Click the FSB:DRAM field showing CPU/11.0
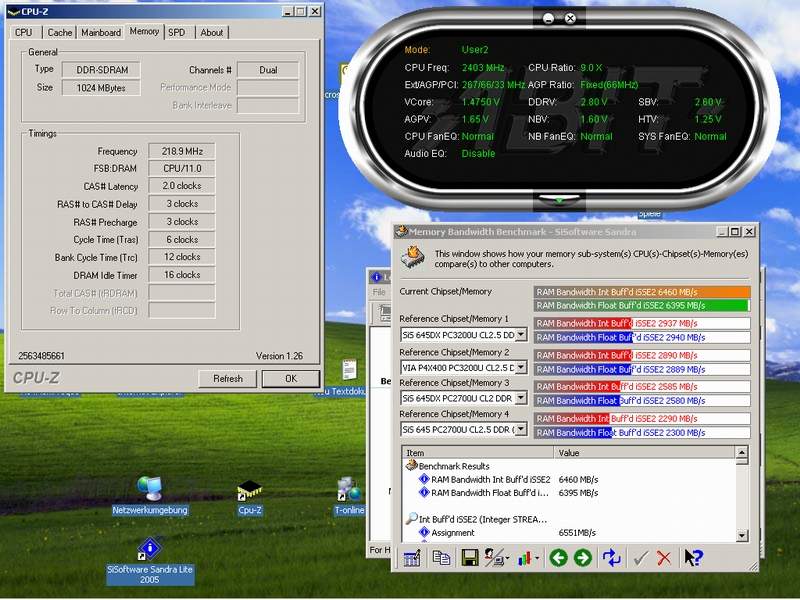The height and width of the screenshot is (600, 800). (x=182, y=168)
